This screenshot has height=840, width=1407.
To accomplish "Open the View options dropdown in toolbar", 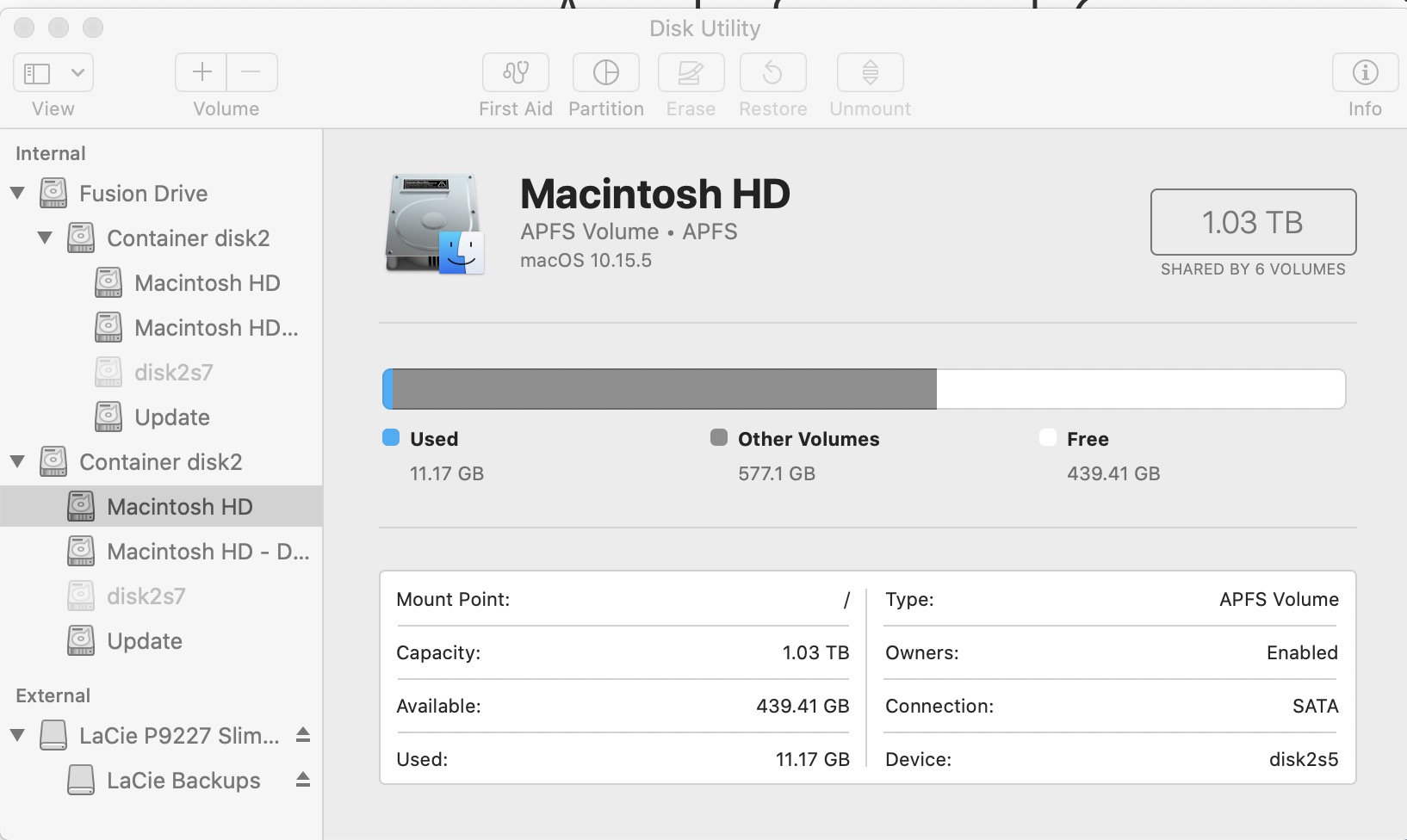I will [53, 73].
